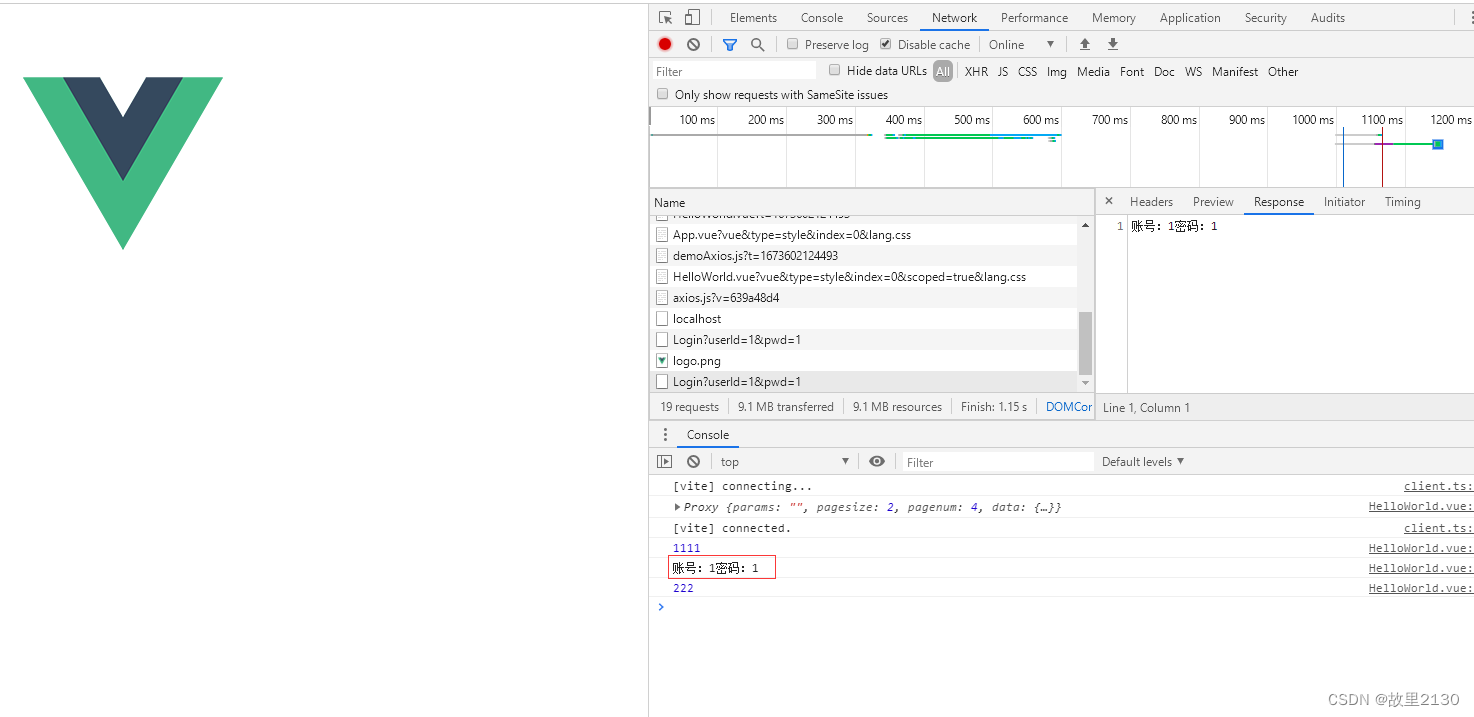The image size is (1474, 717).
Task: Open HelloWorld.vue link beside 222 log
Action: 1420,588
